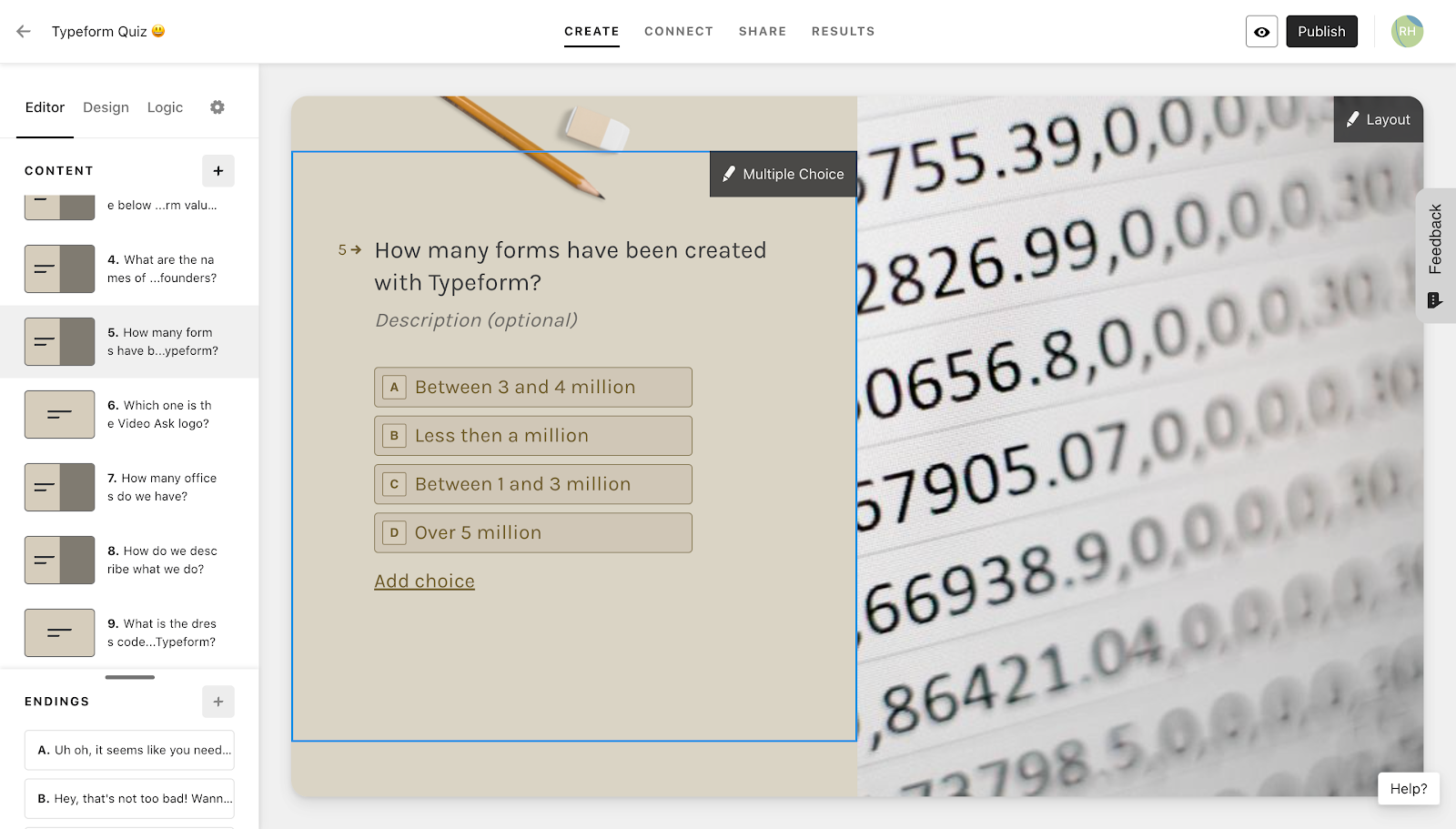1456x829 pixels.
Task: Select the Editor sidebar tab
Action: [45, 107]
